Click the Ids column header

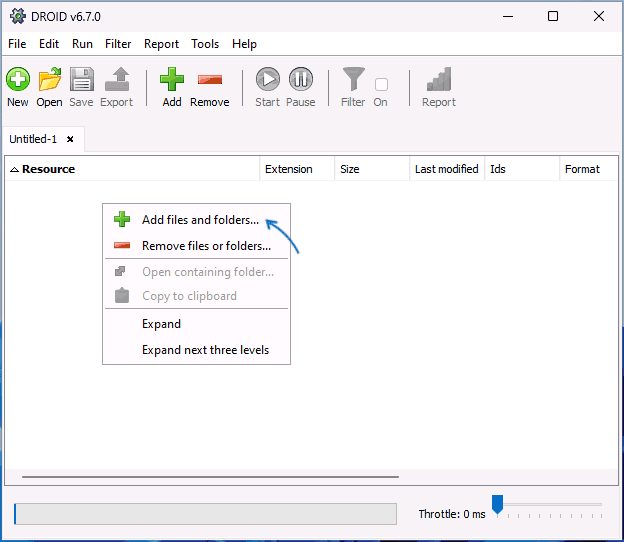[522, 169]
